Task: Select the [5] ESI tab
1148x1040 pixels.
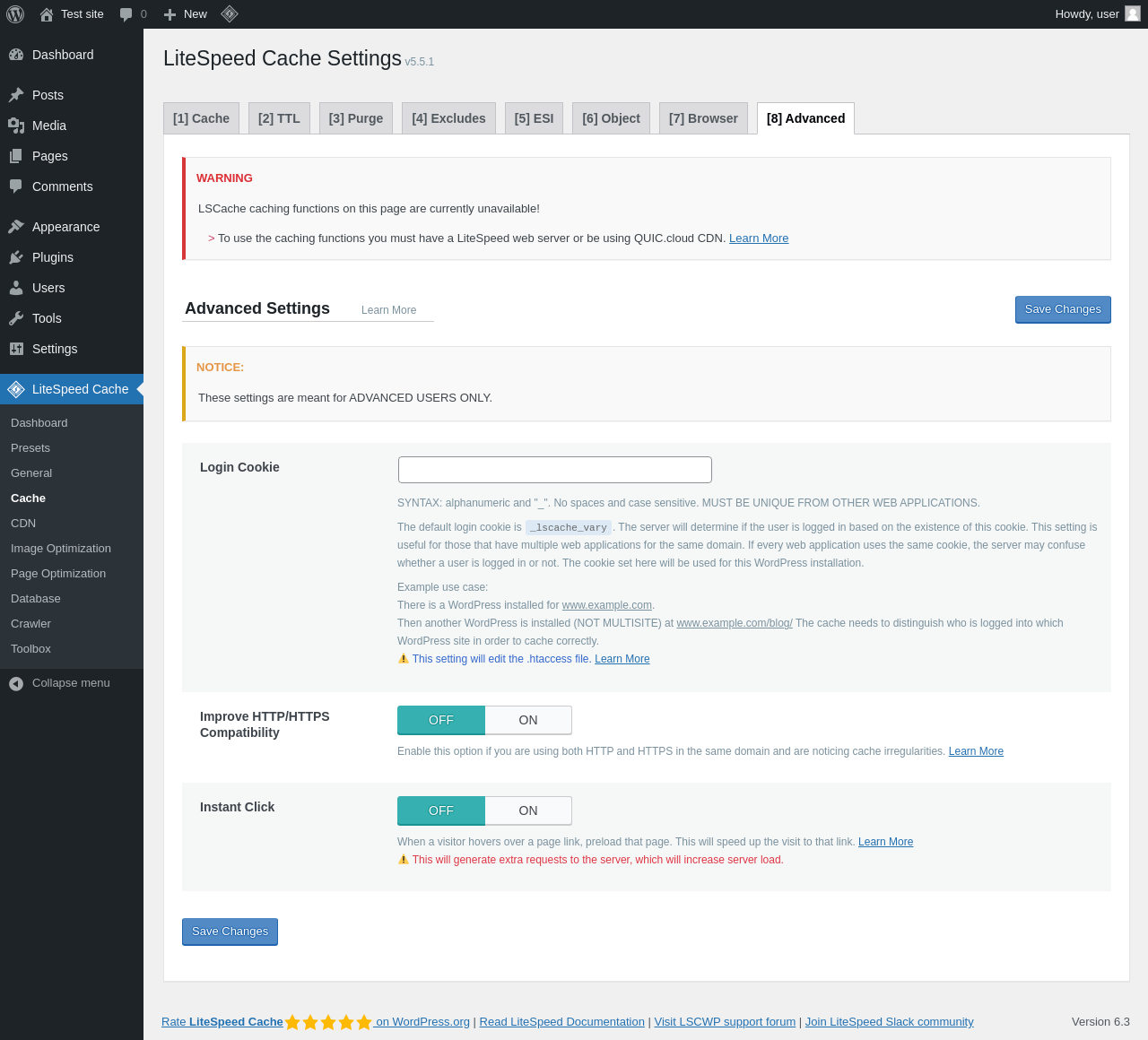Action: [x=534, y=118]
